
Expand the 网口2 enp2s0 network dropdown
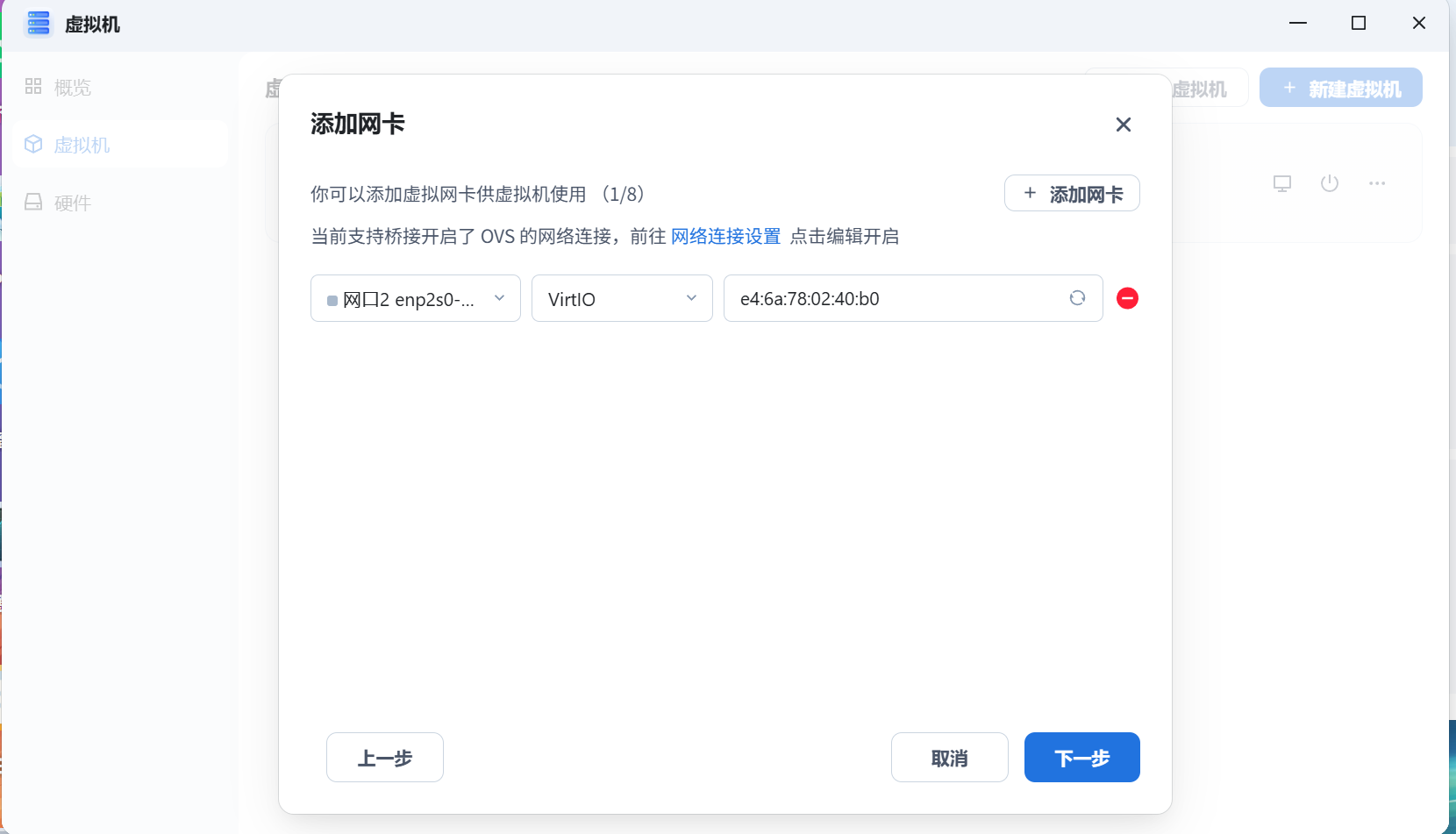415,298
